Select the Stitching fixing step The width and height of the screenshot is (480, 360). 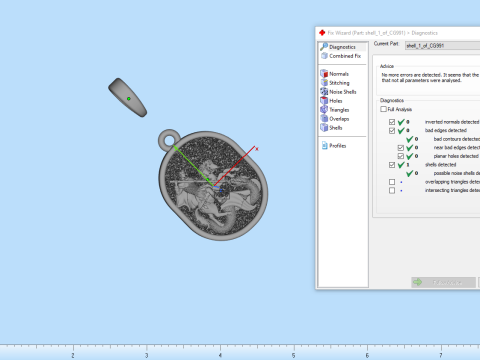(x=335, y=83)
